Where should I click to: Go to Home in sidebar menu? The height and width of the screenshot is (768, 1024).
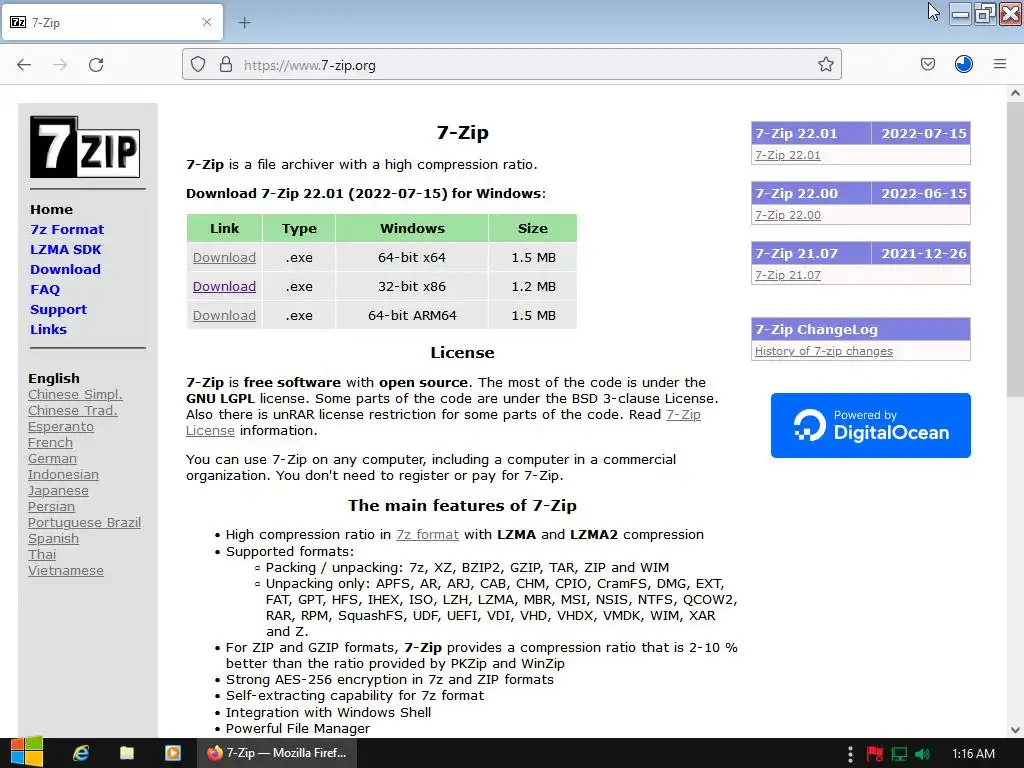point(52,210)
